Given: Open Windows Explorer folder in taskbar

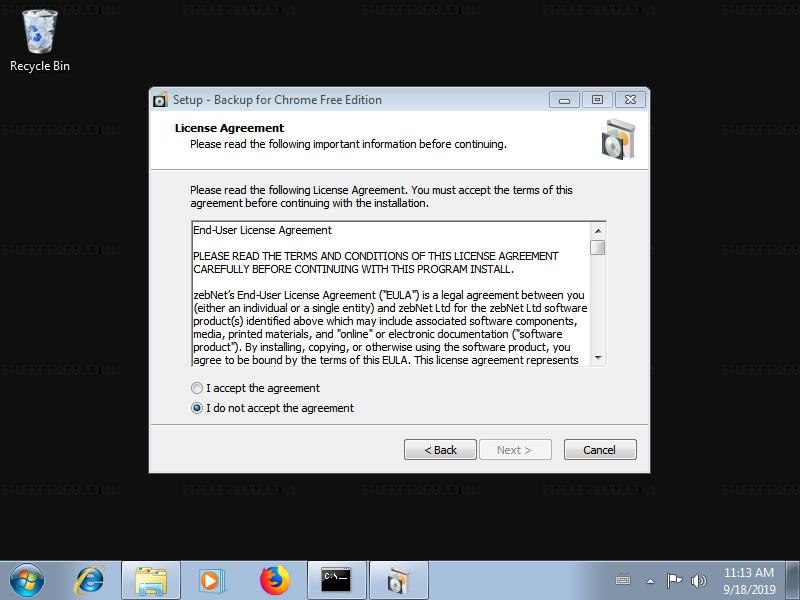Looking at the screenshot, I should [151, 581].
